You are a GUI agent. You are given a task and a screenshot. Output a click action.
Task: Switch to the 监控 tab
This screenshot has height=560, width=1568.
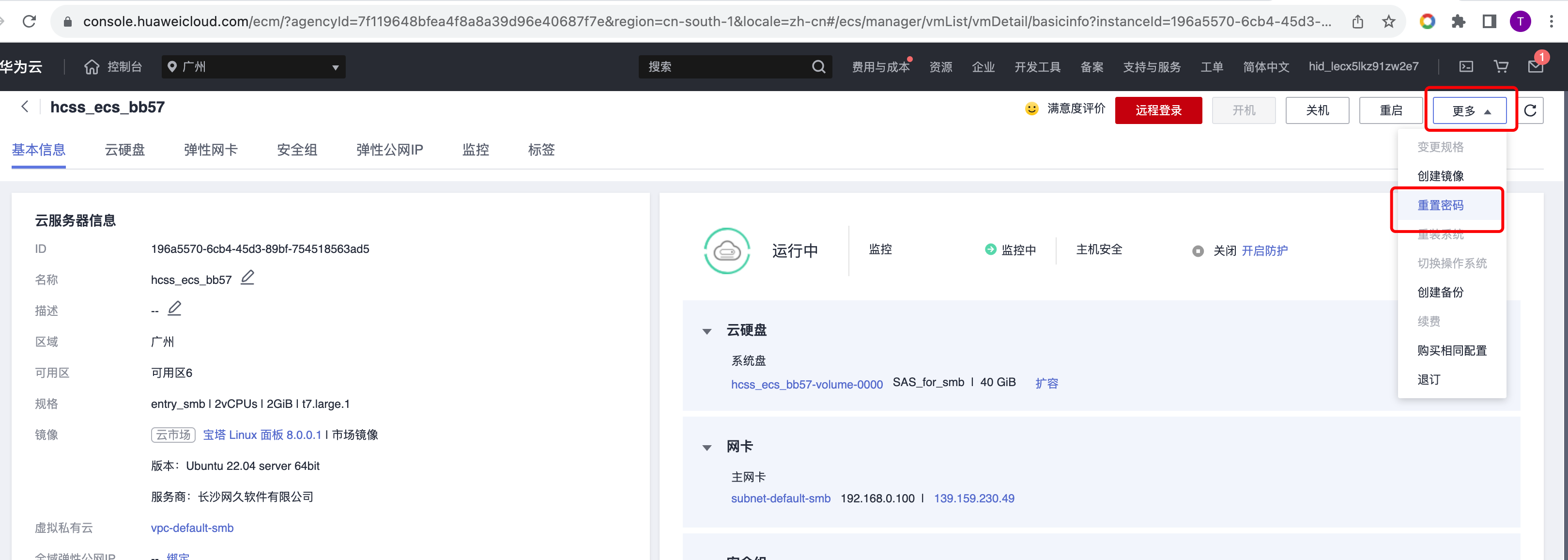pos(476,150)
